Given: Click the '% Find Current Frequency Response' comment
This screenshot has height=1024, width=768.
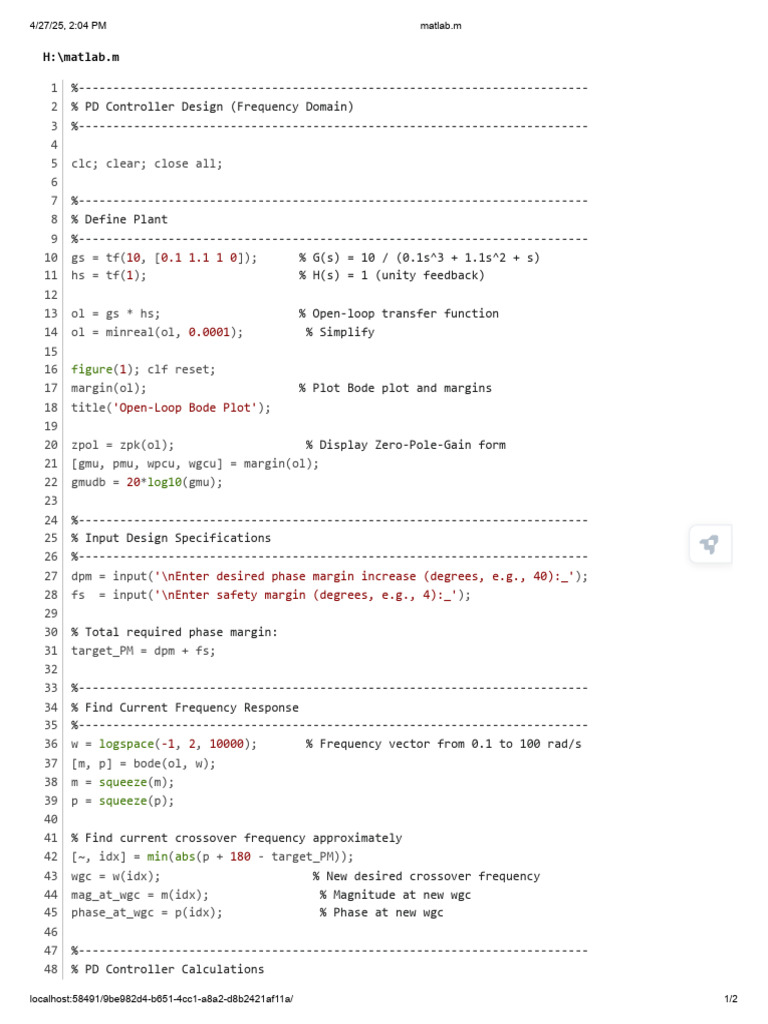Looking at the screenshot, I should tap(184, 707).
